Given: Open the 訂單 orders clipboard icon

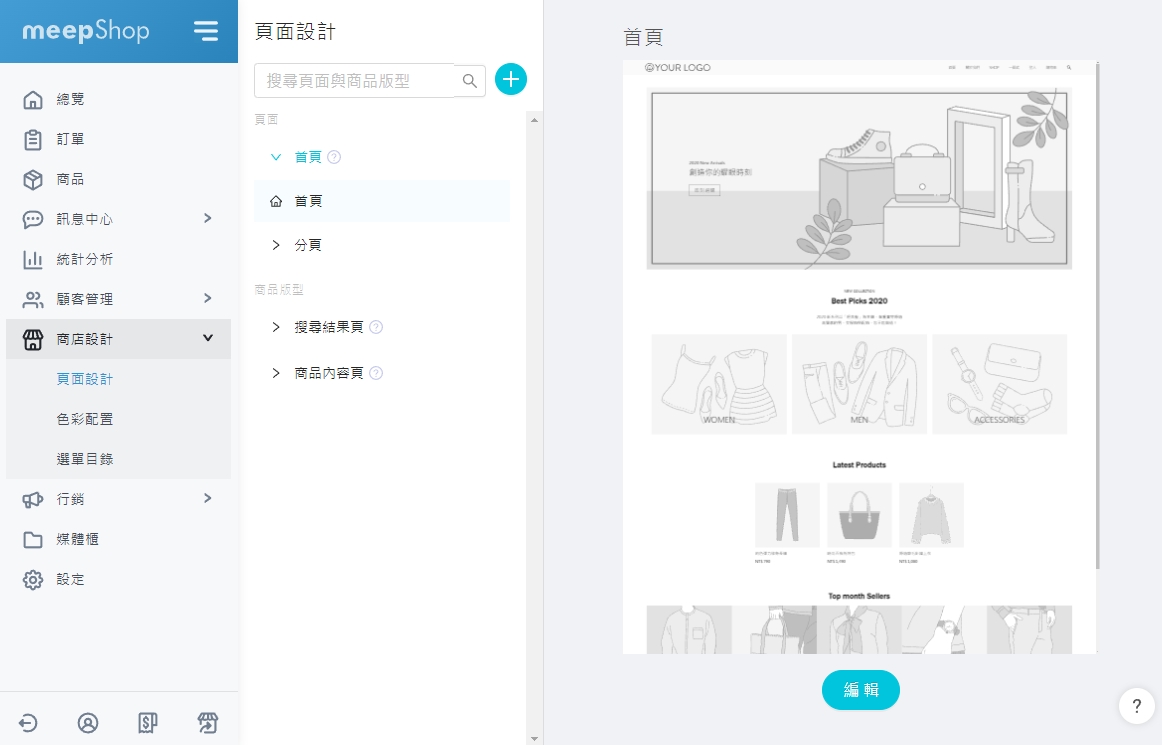Looking at the screenshot, I should tap(33, 139).
